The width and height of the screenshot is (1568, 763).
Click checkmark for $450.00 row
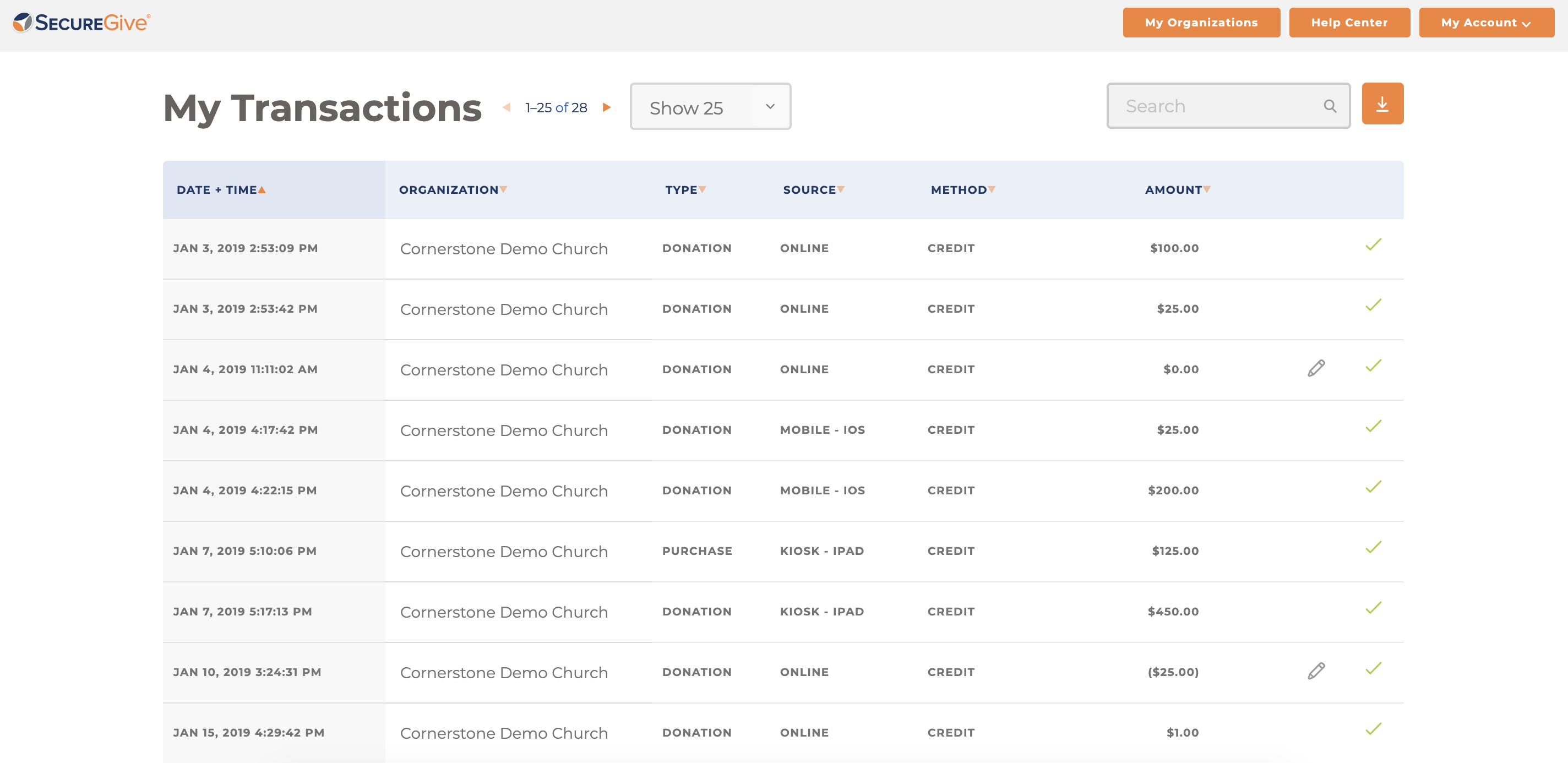coord(1373,608)
